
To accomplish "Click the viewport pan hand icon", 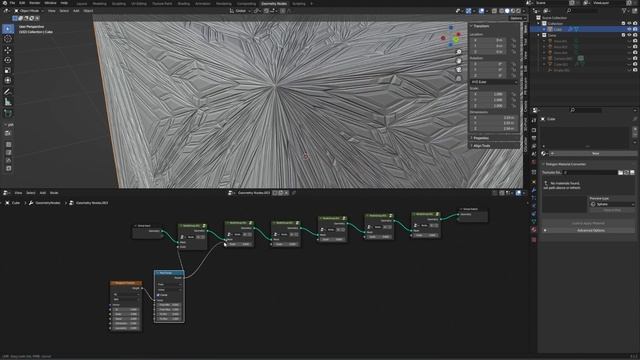I will pos(459,61).
